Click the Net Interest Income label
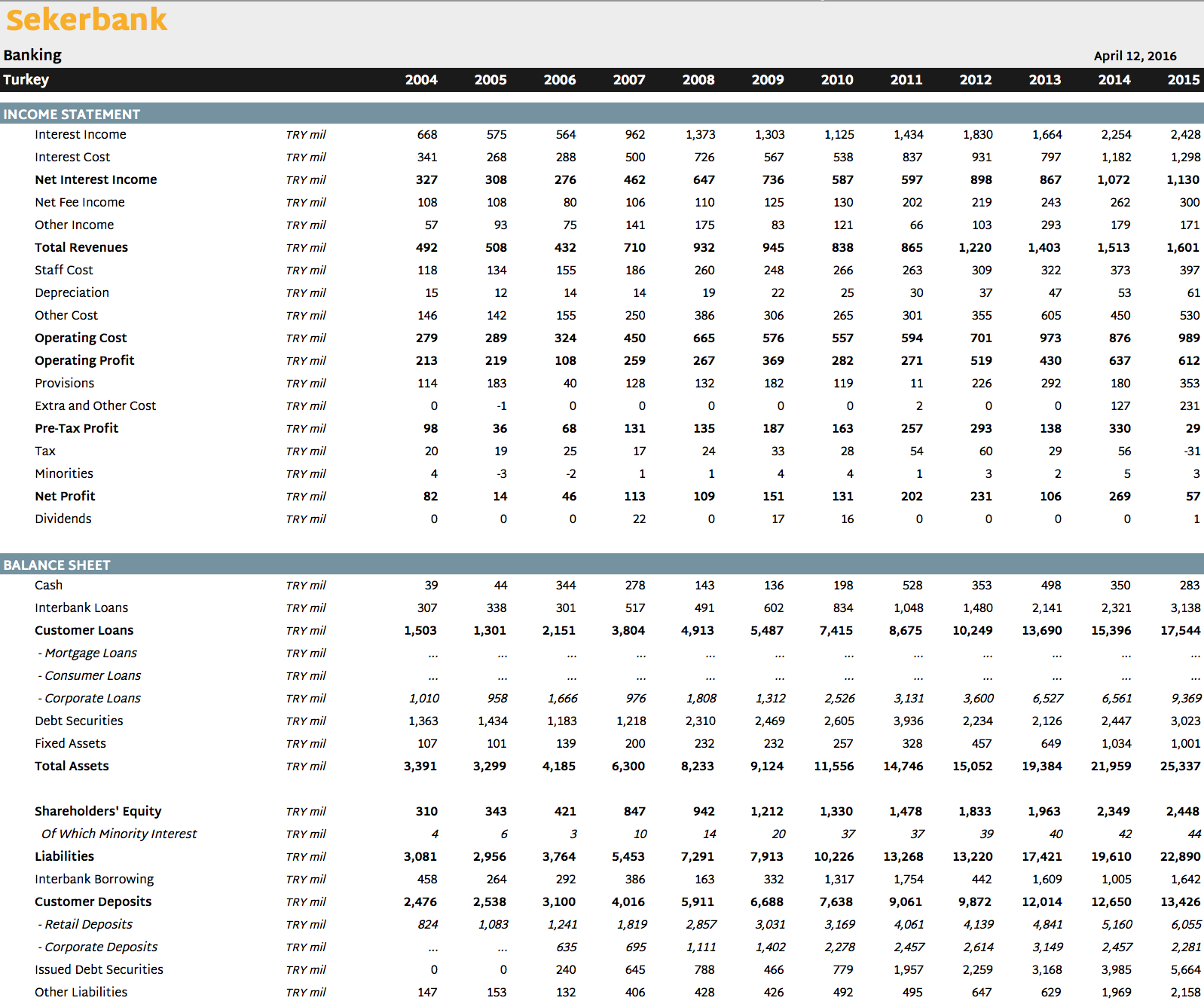Screen dimensions: 1204x1007 click(x=96, y=179)
